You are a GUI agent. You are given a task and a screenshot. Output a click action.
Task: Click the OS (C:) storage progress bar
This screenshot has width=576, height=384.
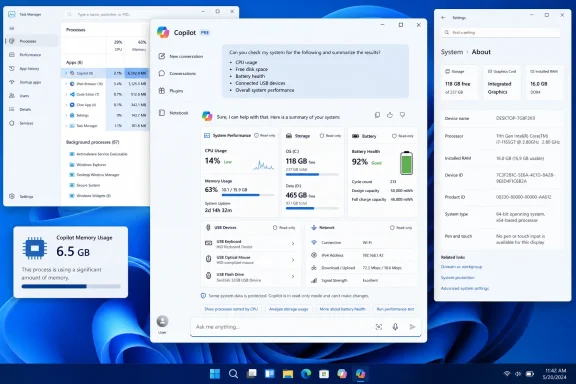click(x=312, y=175)
